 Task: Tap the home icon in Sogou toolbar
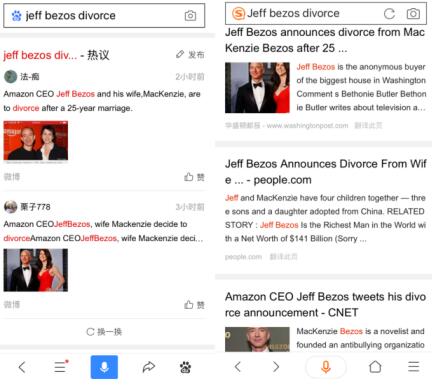click(x=375, y=367)
